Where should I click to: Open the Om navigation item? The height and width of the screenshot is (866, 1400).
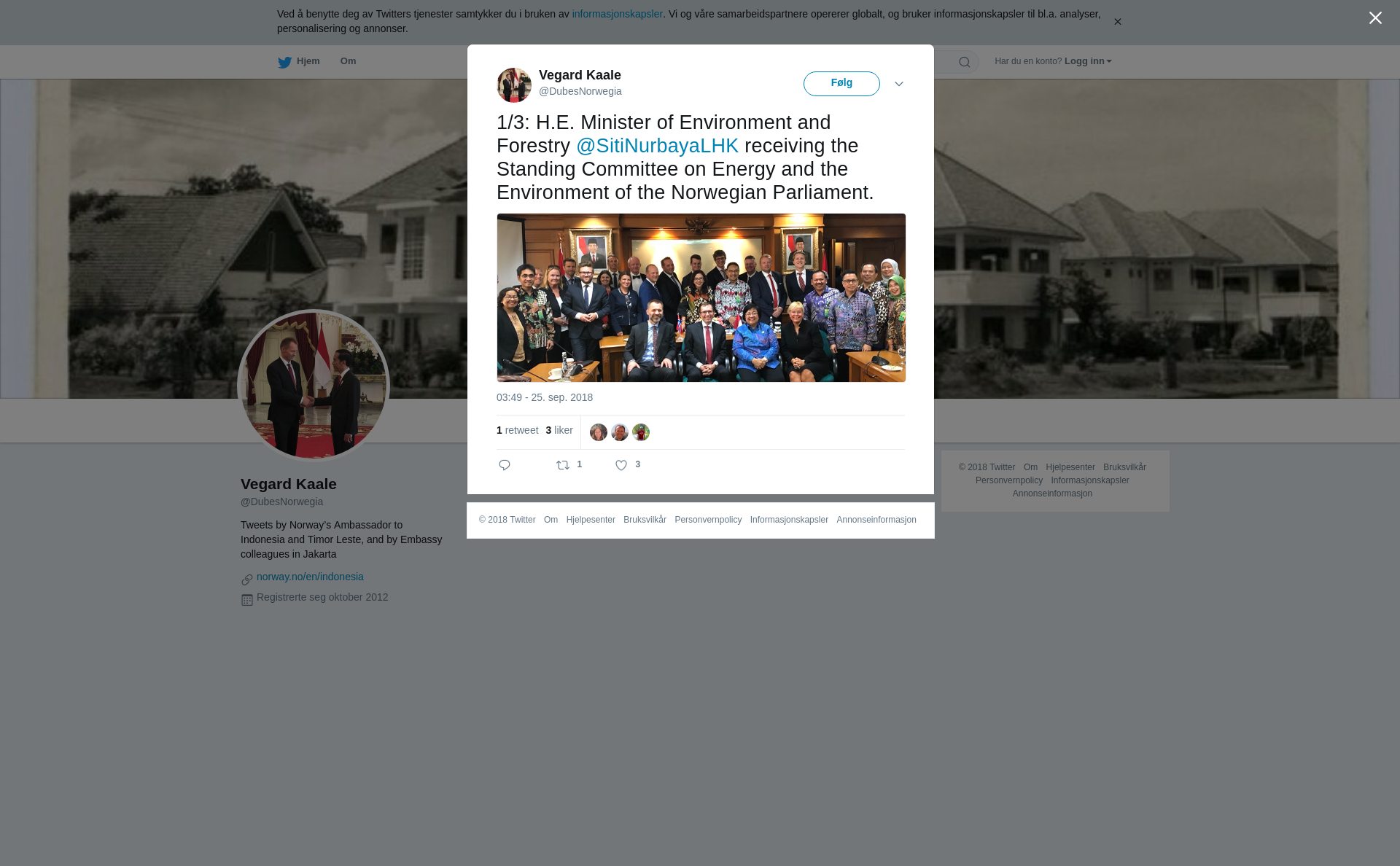[x=348, y=61]
